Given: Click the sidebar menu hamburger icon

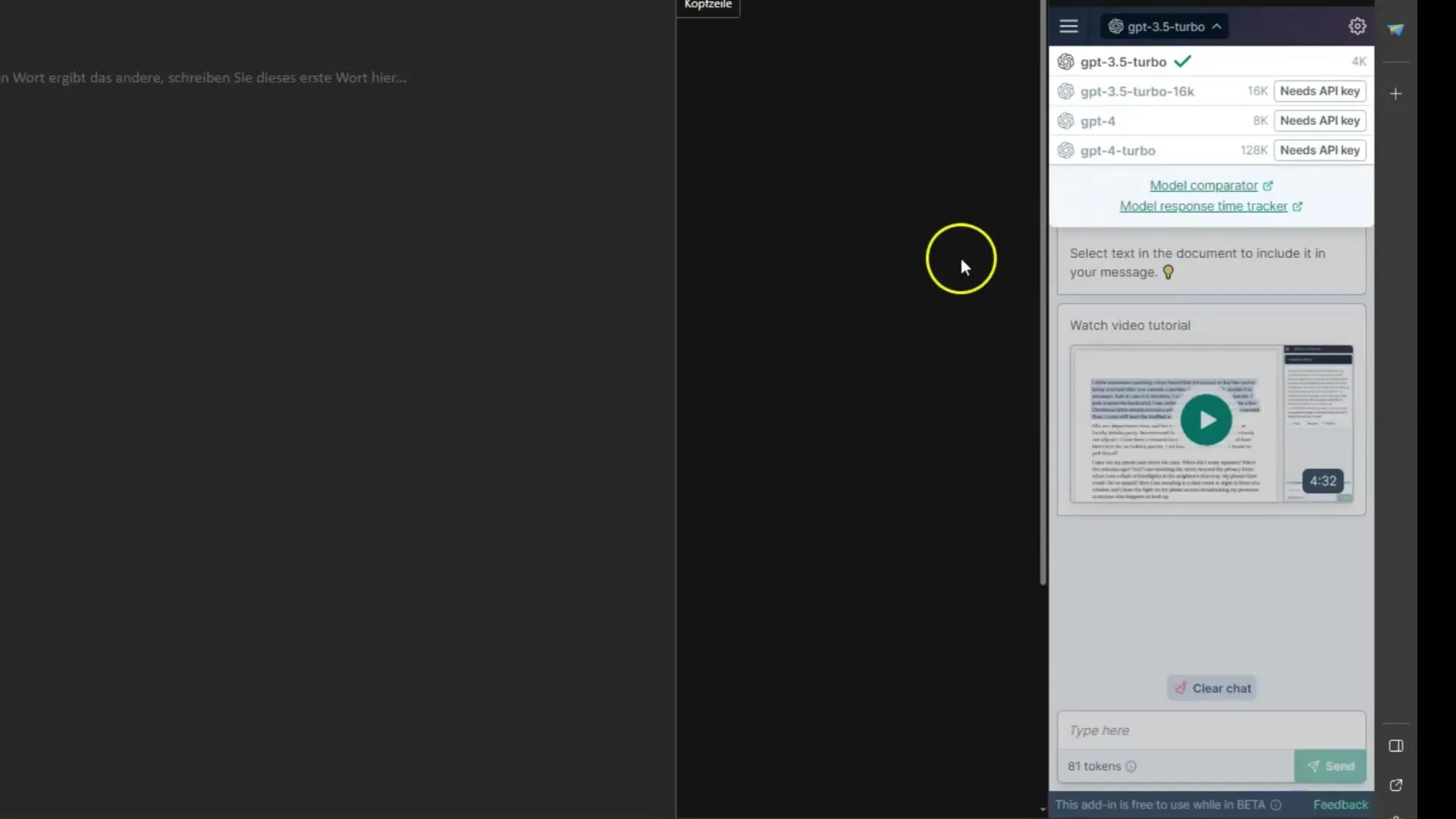Looking at the screenshot, I should pyautogui.click(x=1068, y=26).
